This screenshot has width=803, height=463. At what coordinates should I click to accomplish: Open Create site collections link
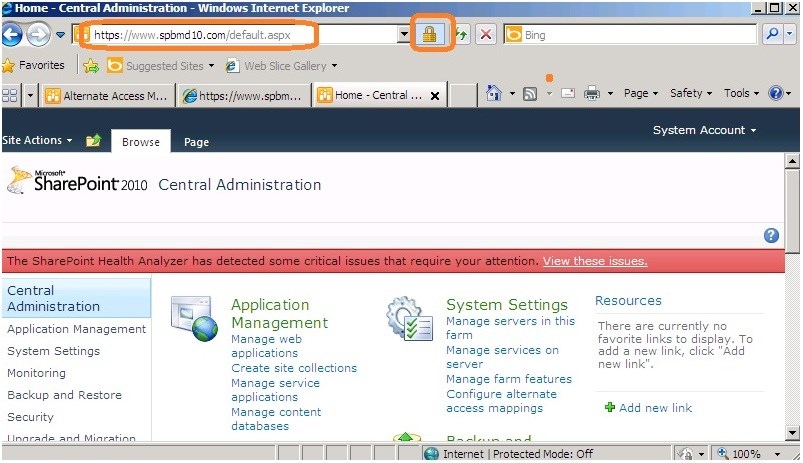pos(294,368)
